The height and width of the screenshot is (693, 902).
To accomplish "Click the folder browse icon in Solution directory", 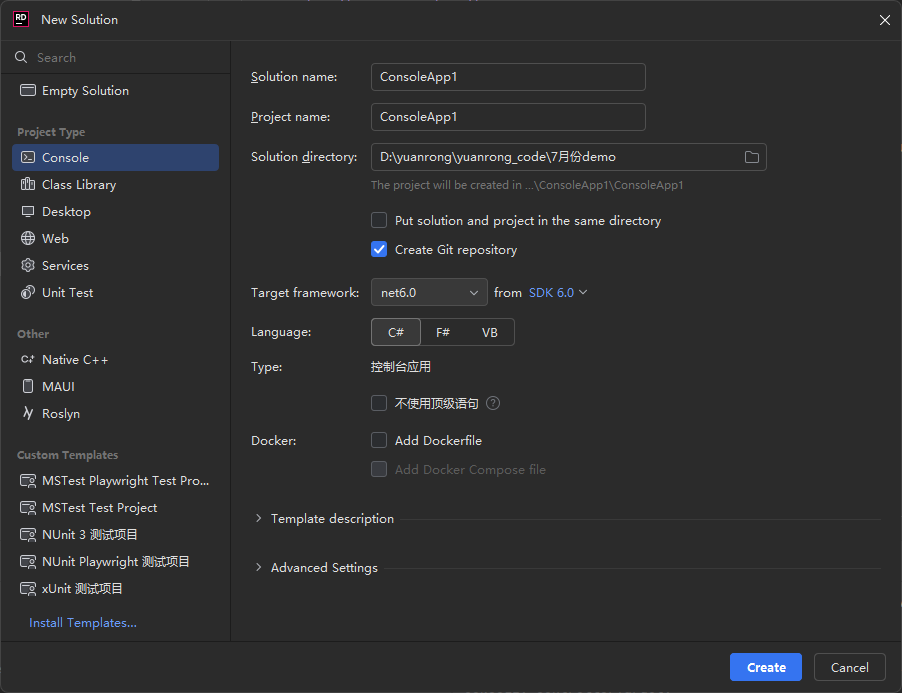I will (x=752, y=157).
